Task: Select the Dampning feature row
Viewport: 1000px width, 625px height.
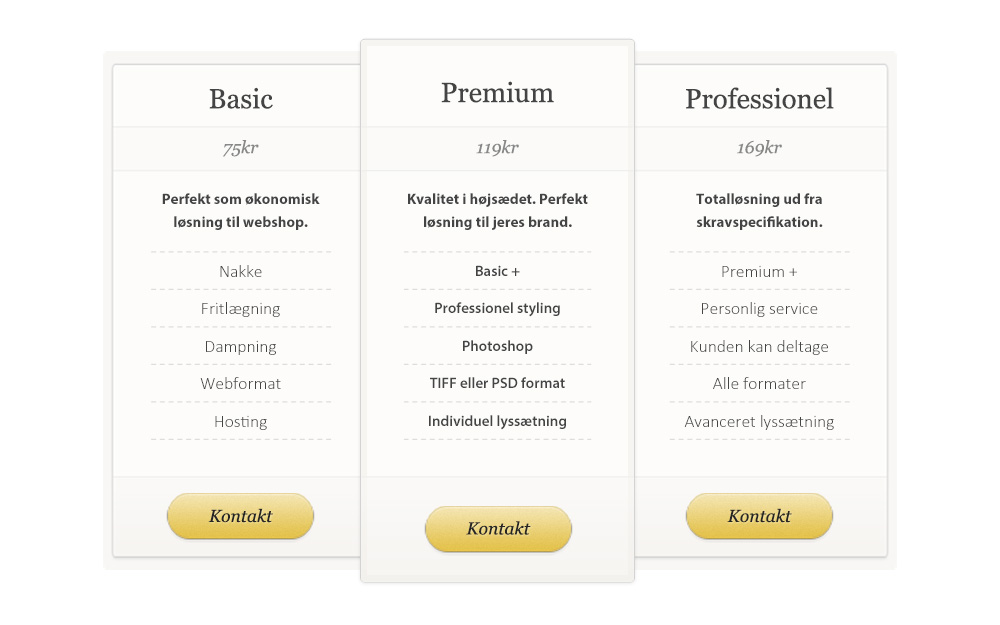Action: (x=240, y=346)
